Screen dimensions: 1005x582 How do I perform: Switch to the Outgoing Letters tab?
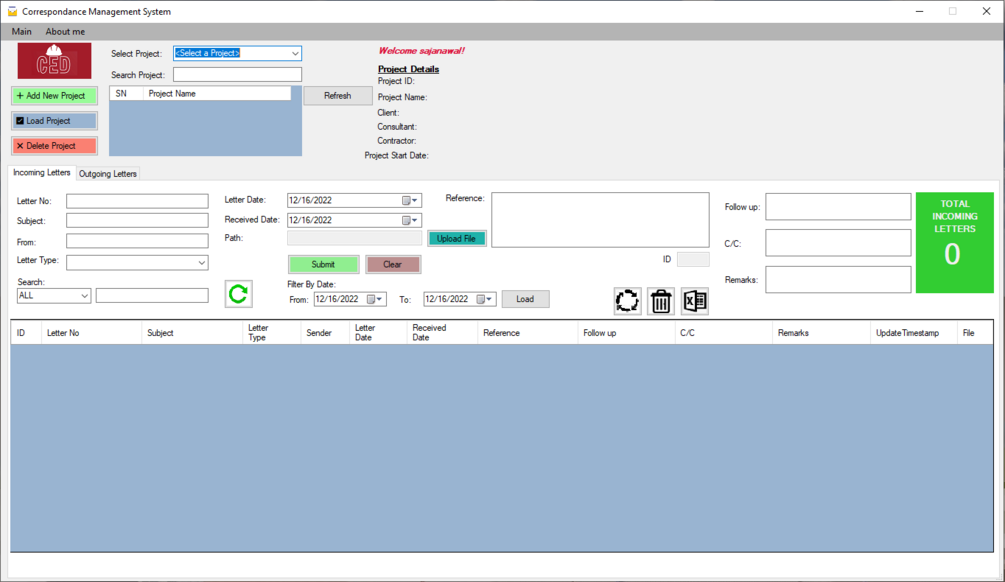[107, 172]
